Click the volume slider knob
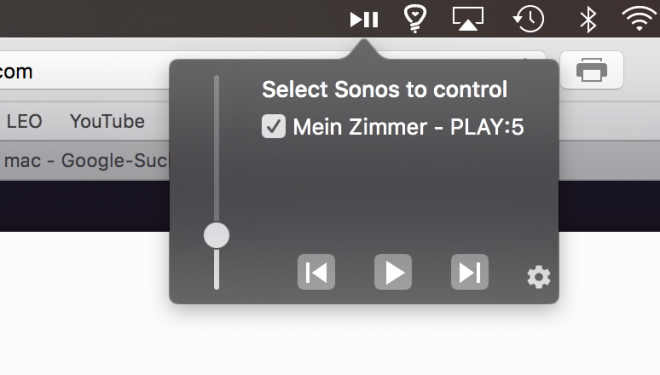This screenshot has height=375, width=660. (x=216, y=235)
